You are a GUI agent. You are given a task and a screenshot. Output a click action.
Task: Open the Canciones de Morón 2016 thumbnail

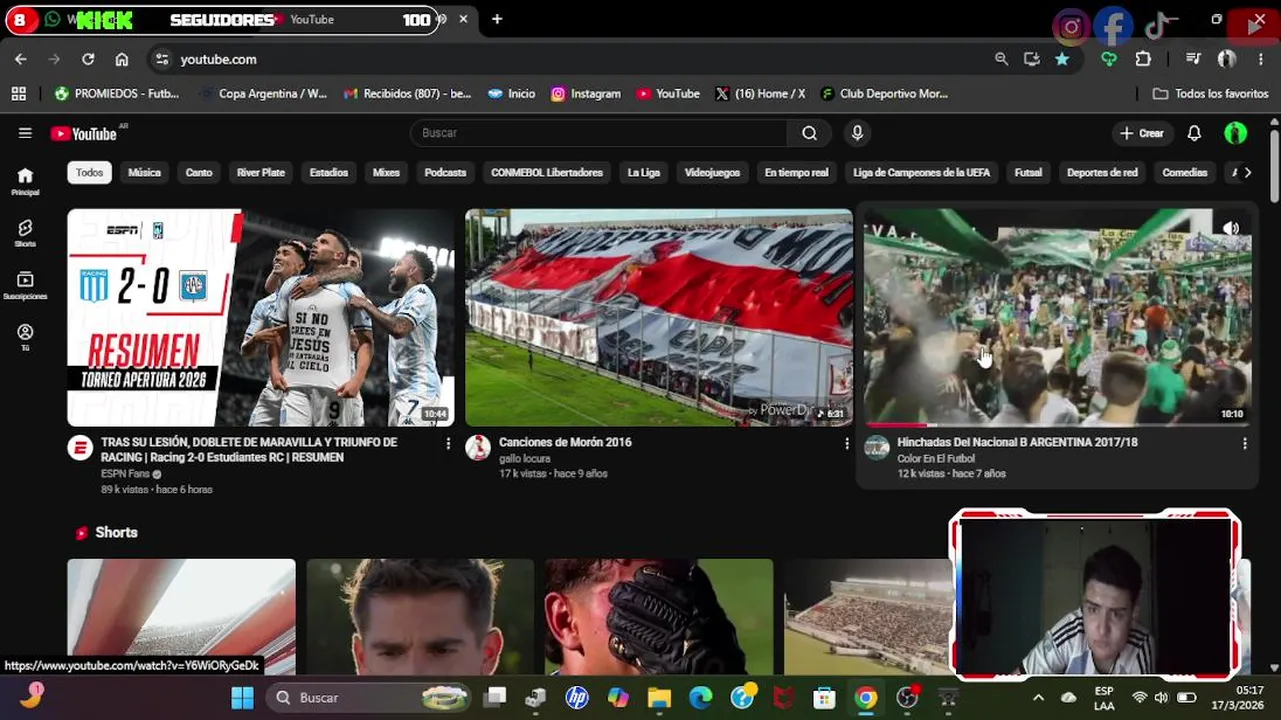(659, 317)
